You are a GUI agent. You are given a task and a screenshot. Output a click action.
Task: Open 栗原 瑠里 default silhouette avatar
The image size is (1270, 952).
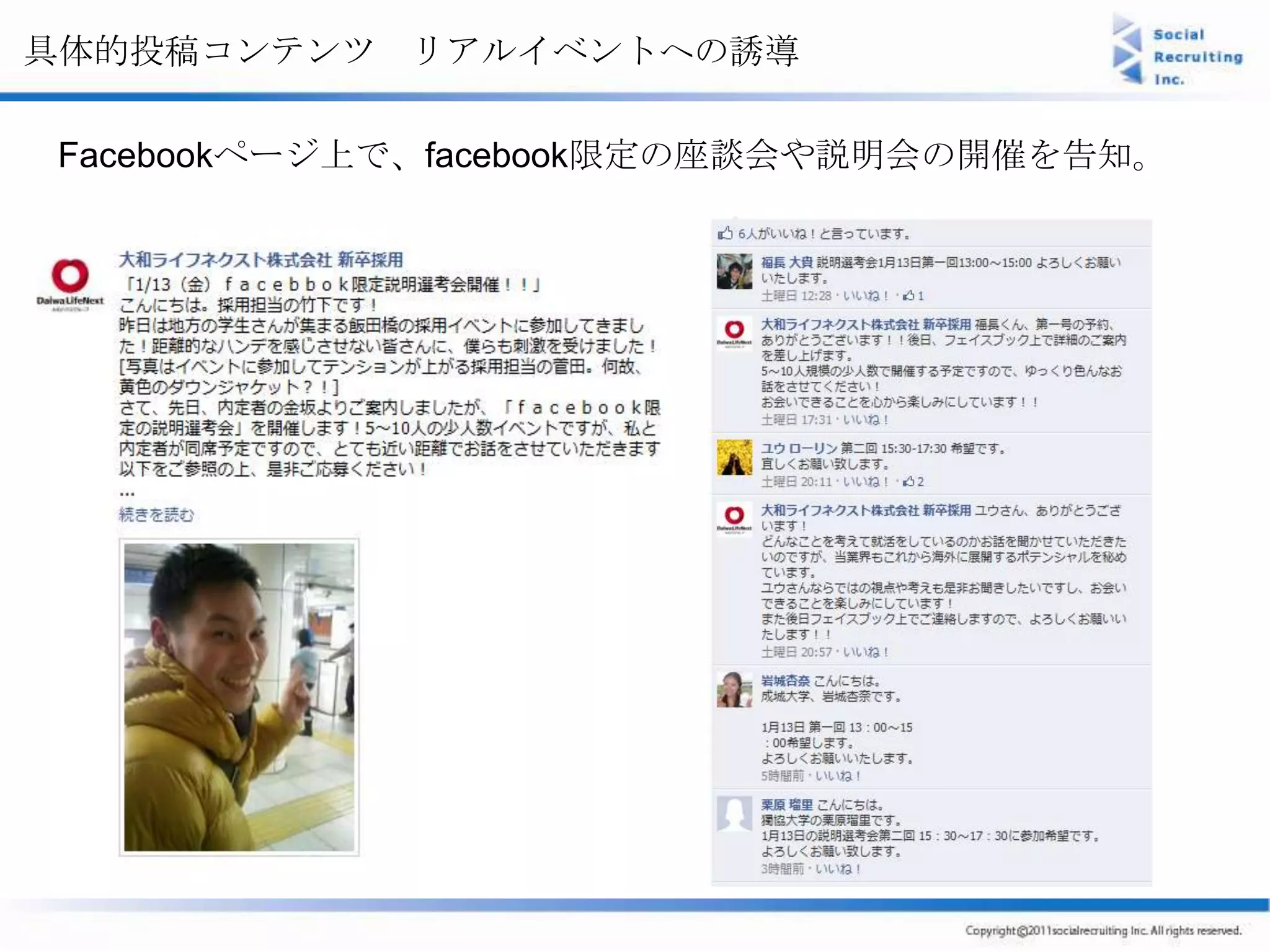click(734, 813)
